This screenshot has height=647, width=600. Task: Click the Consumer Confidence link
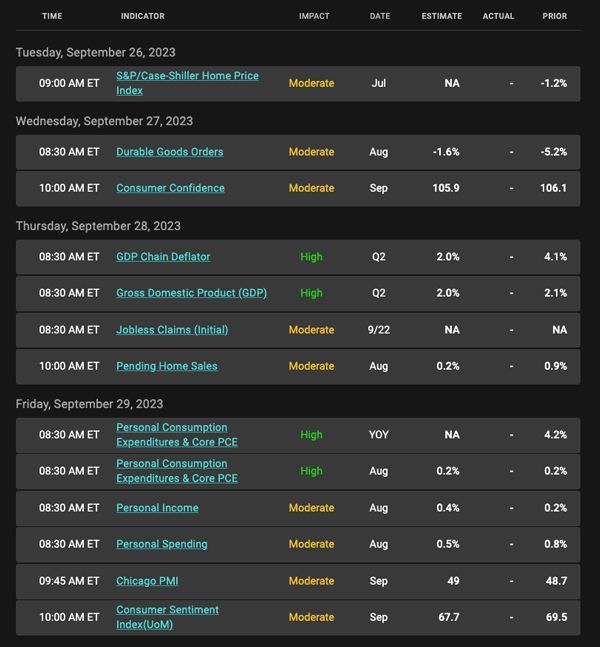point(170,188)
